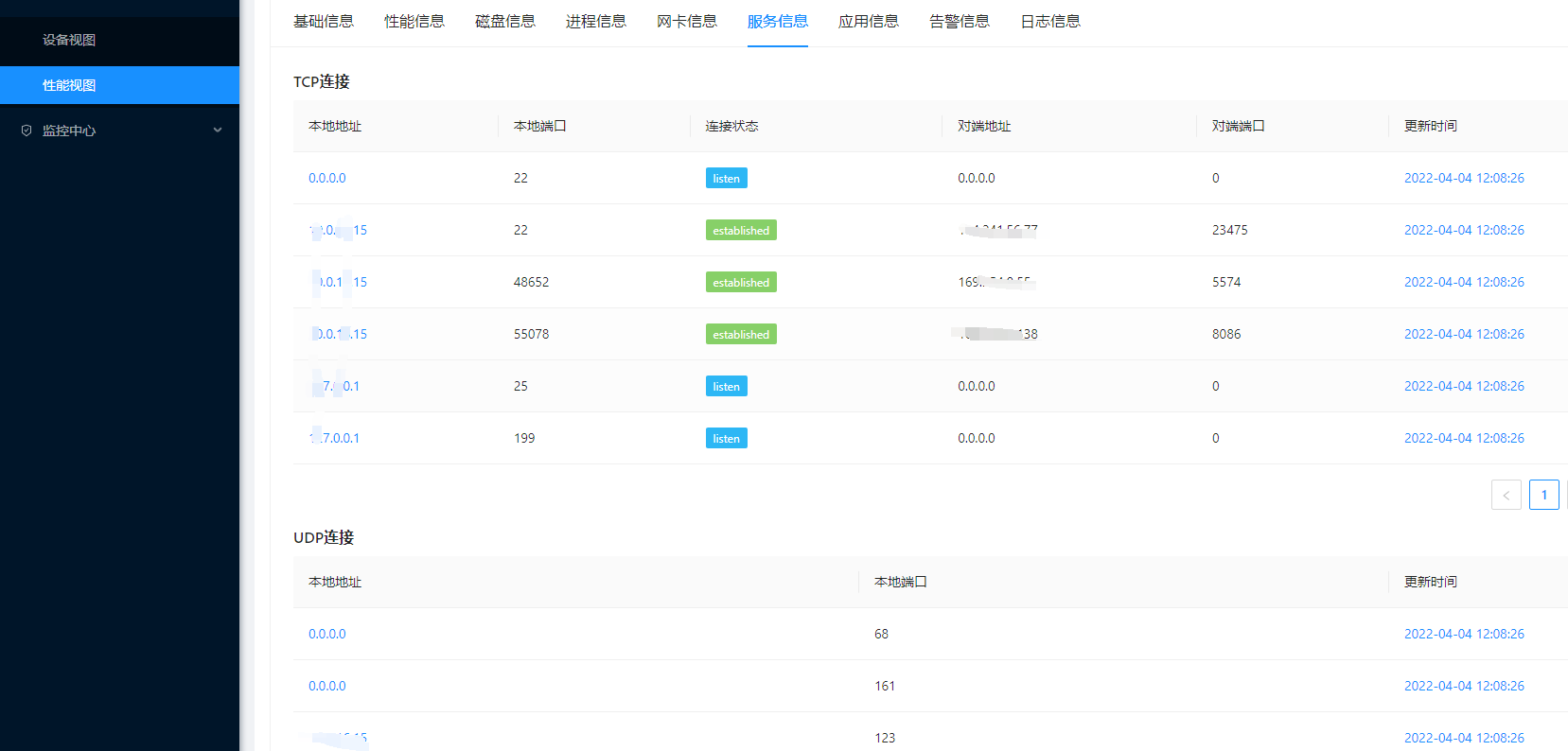Click UDP local port 123 cell
The width and height of the screenshot is (1568, 751).
click(885, 738)
